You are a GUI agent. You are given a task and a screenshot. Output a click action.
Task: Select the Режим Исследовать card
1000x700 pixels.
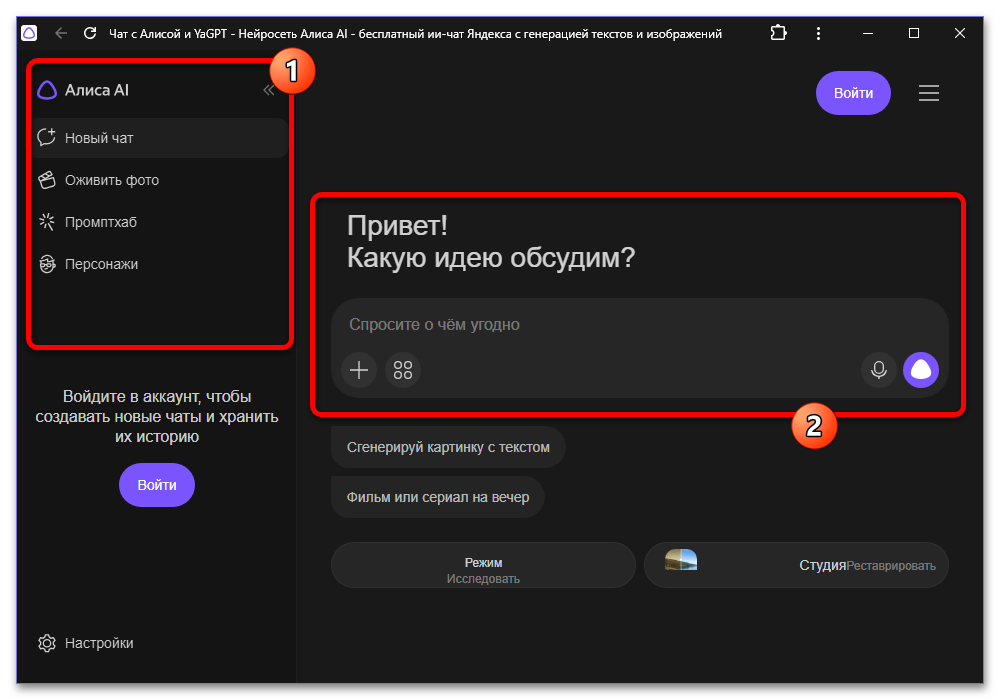[x=483, y=565]
